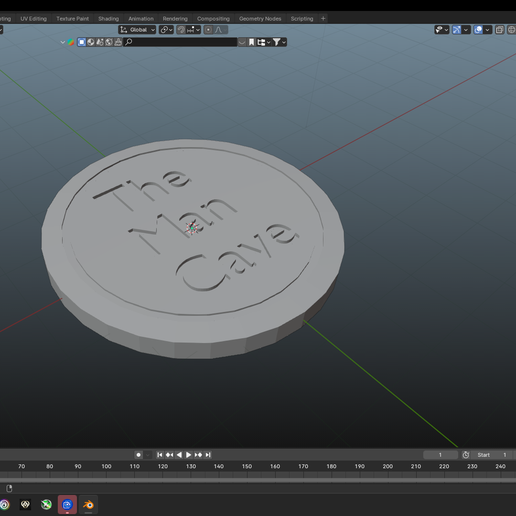Viewport: 516px width, 516px height.
Task: Open Global transform orientation dropdown
Action: coord(137,30)
